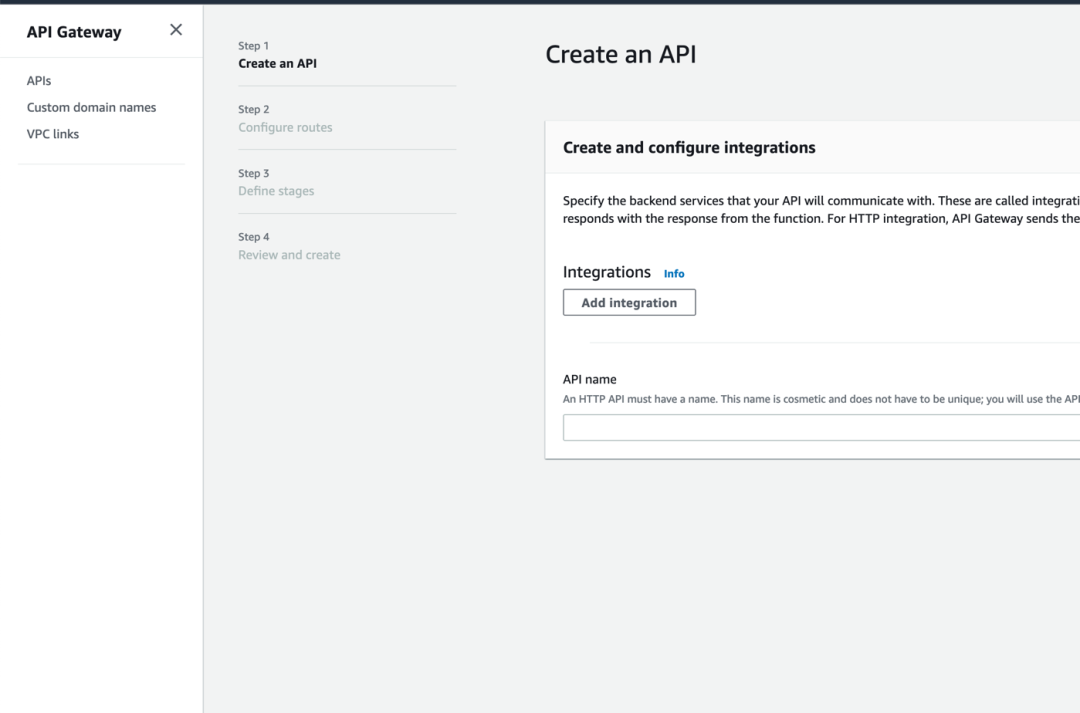The height and width of the screenshot is (713, 1080).
Task: Click the Step 4 number label
Action: click(254, 238)
